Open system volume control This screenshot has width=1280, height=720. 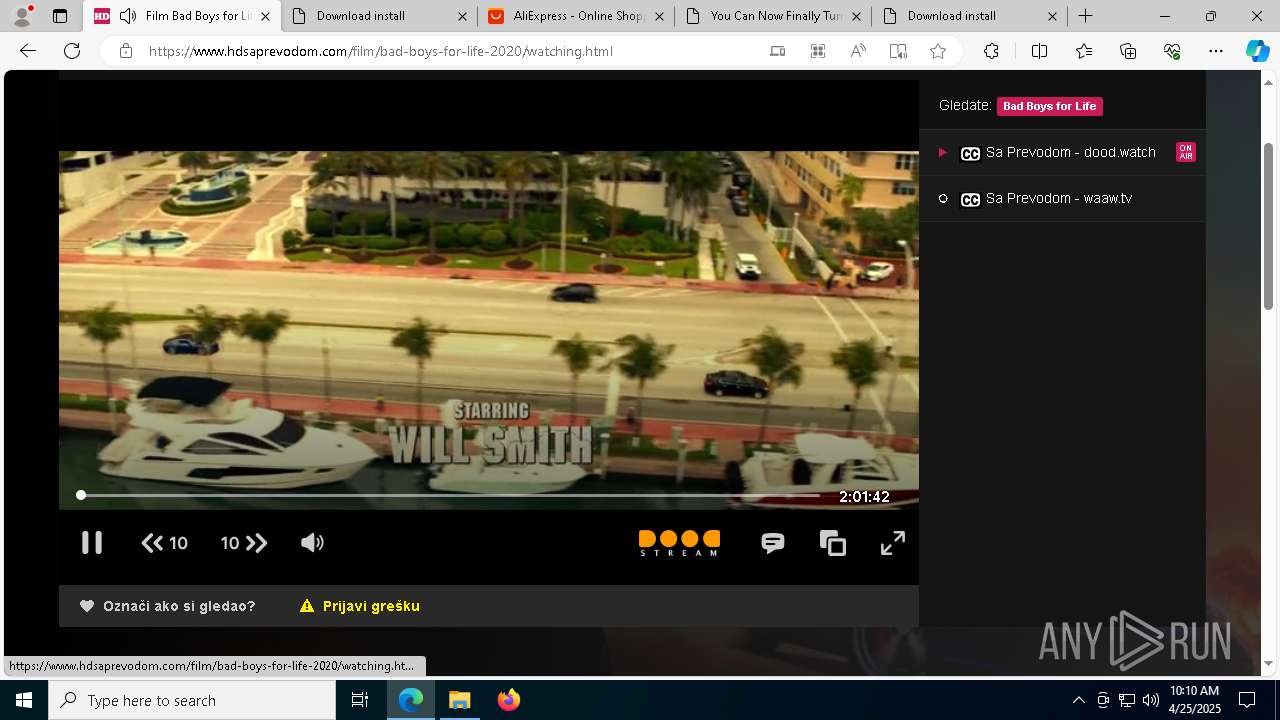point(1150,700)
